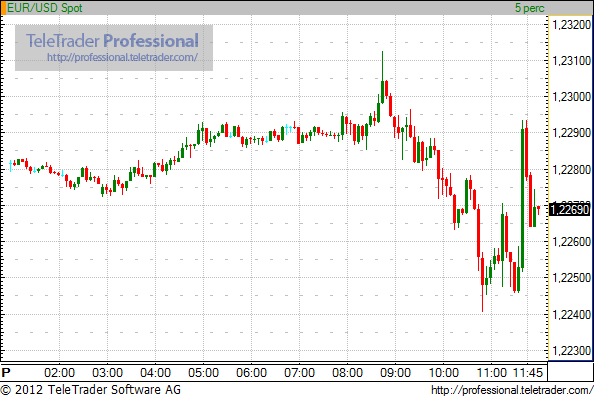Click the orange marker beside EUR/USD Spot

(x=3, y=8)
